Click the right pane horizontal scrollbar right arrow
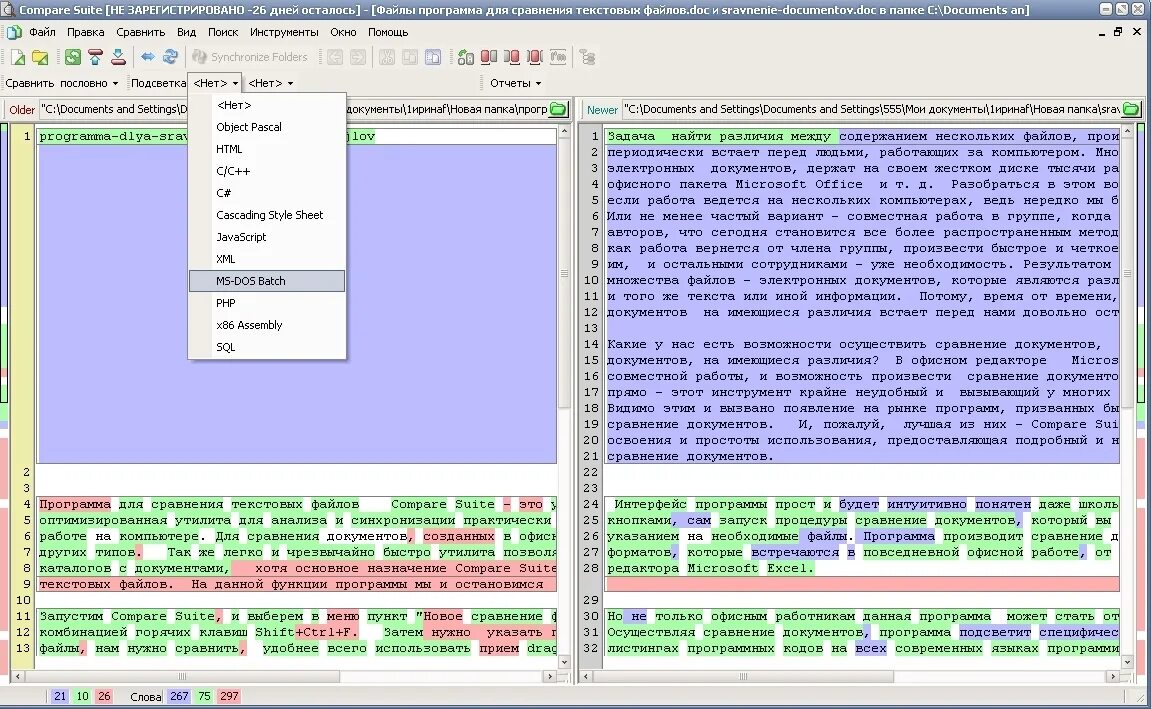Screen dimensions: 1151x709 [1113, 677]
